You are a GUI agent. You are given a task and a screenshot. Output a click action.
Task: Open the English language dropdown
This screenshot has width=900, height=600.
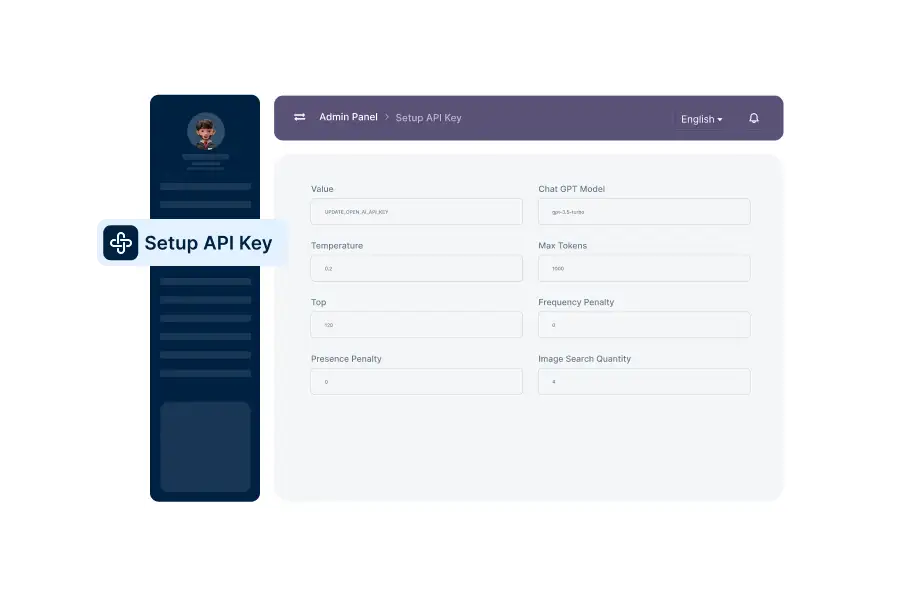point(701,119)
